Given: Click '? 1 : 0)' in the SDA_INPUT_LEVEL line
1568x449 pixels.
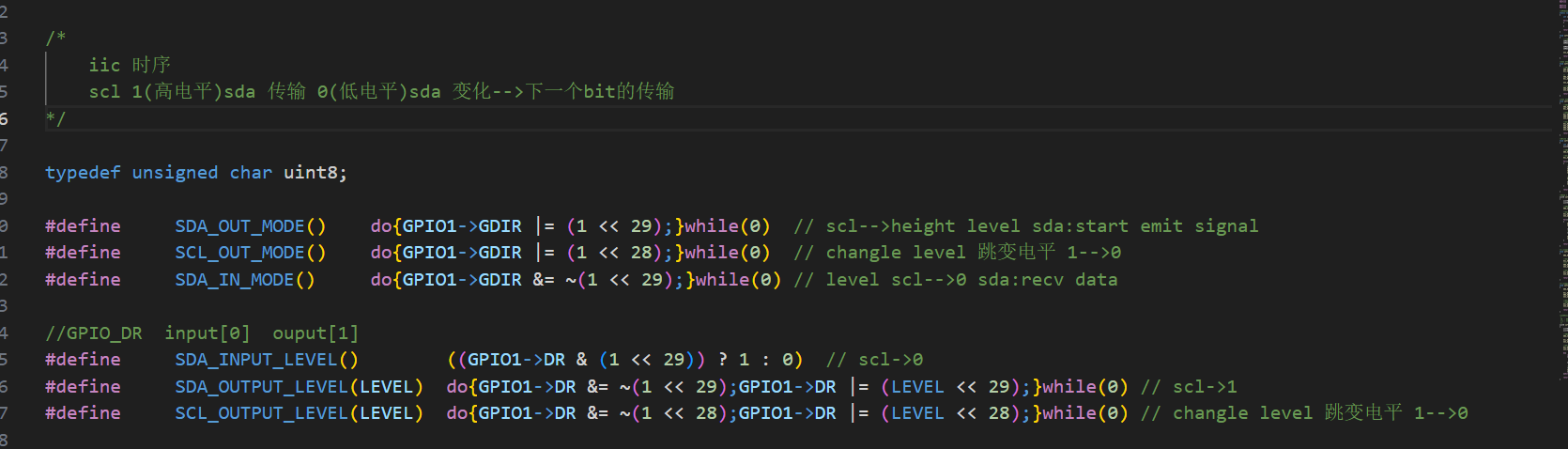Looking at the screenshot, I should click(761, 360).
